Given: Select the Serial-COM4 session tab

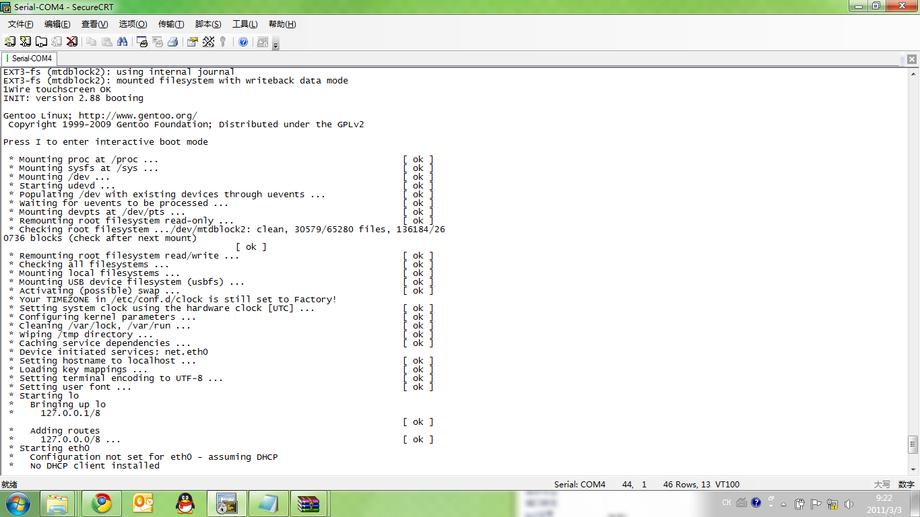Looking at the screenshot, I should click(29, 58).
